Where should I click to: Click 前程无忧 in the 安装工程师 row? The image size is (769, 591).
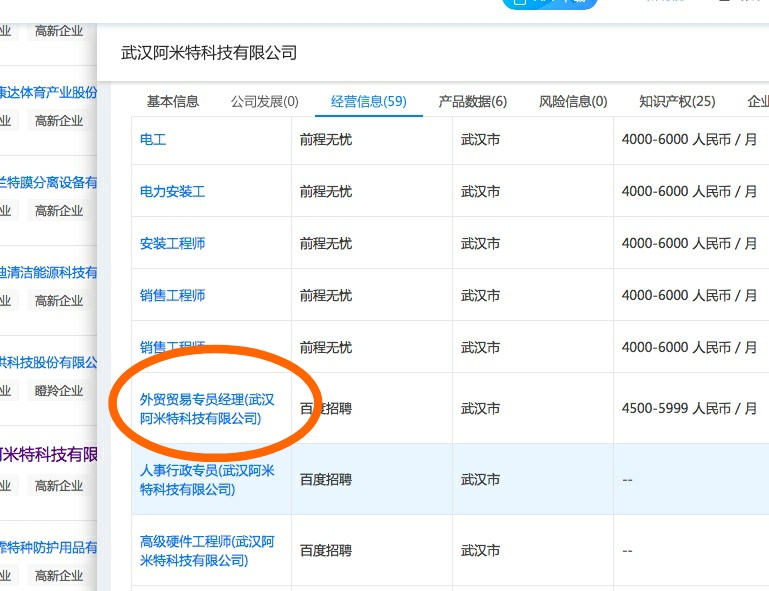point(326,243)
